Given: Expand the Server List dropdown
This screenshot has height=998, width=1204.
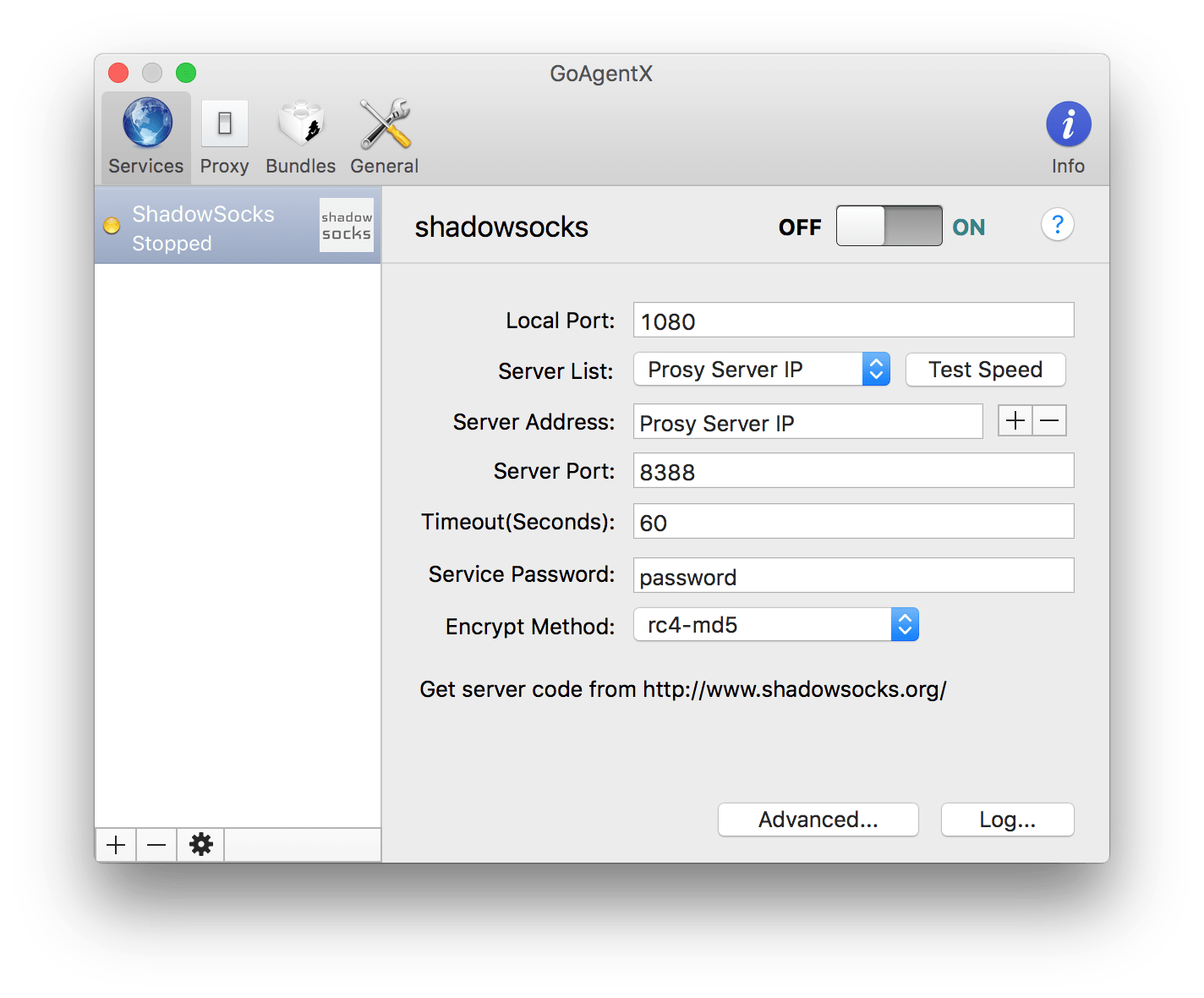Looking at the screenshot, I should (761, 370).
